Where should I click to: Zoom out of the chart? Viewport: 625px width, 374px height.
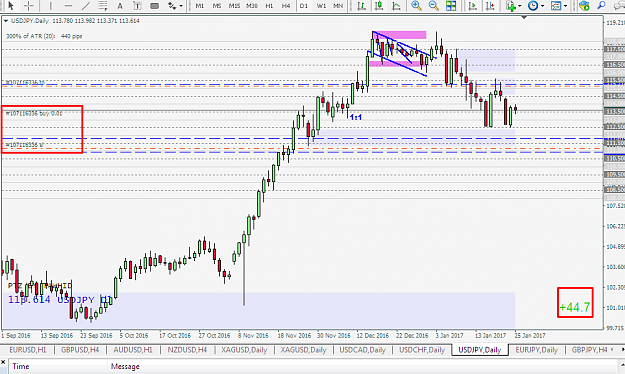coord(434,5)
